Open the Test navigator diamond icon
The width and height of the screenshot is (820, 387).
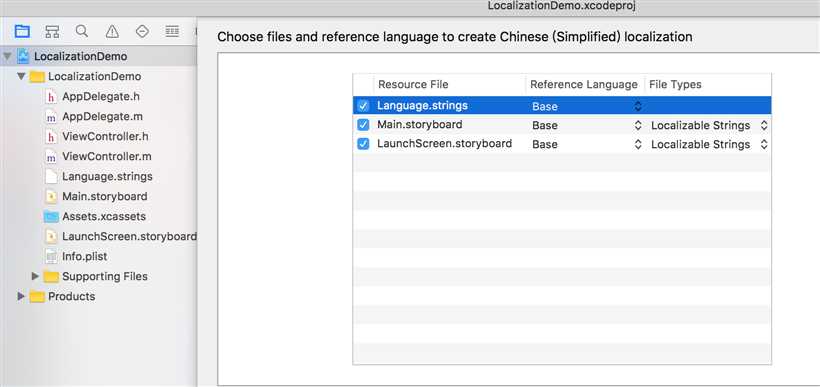click(x=142, y=31)
